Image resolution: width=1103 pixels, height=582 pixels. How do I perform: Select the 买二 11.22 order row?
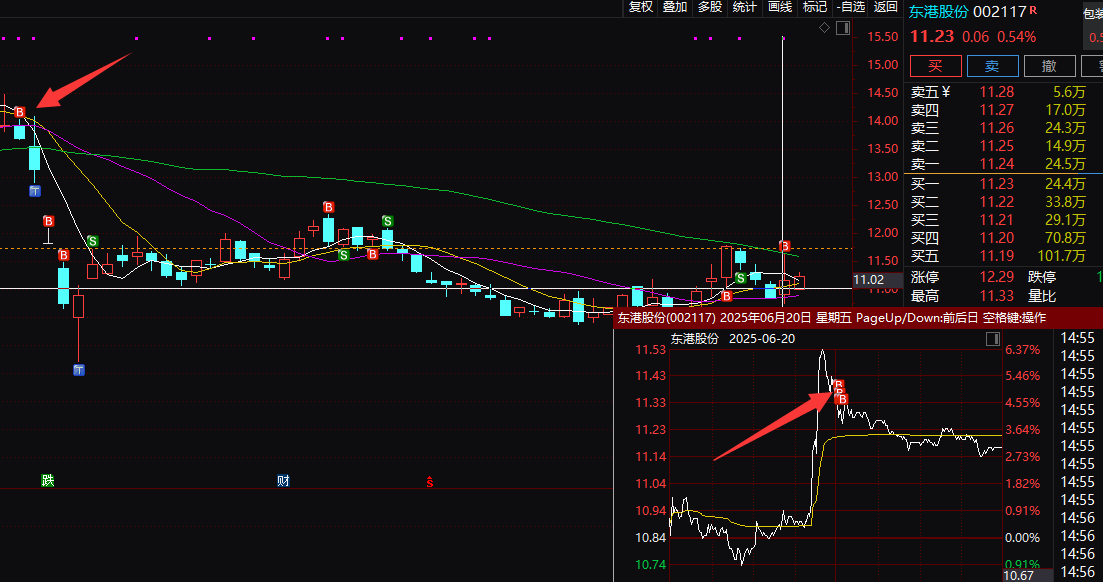pos(998,202)
